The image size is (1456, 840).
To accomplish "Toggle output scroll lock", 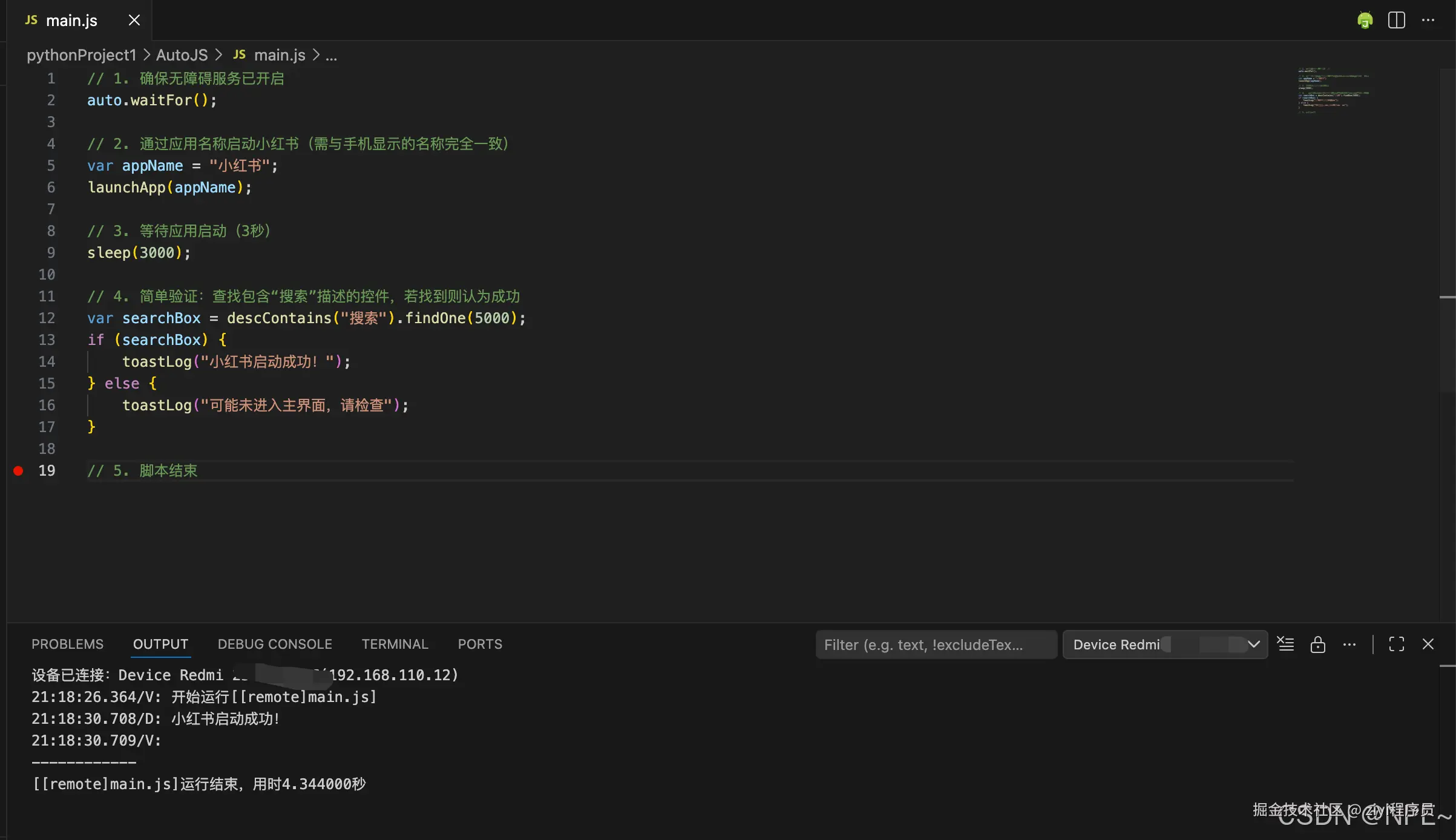I will point(1318,645).
